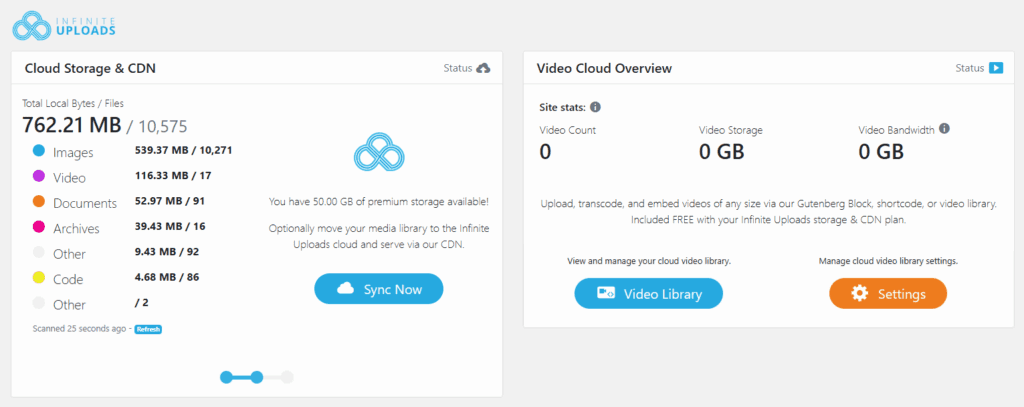Click the 4.68 MB / 86 value

click(167, 277)
